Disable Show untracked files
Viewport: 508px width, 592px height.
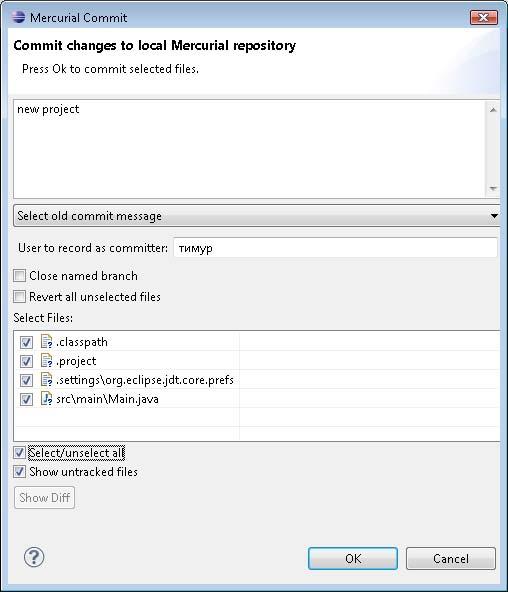coord(20,472)
